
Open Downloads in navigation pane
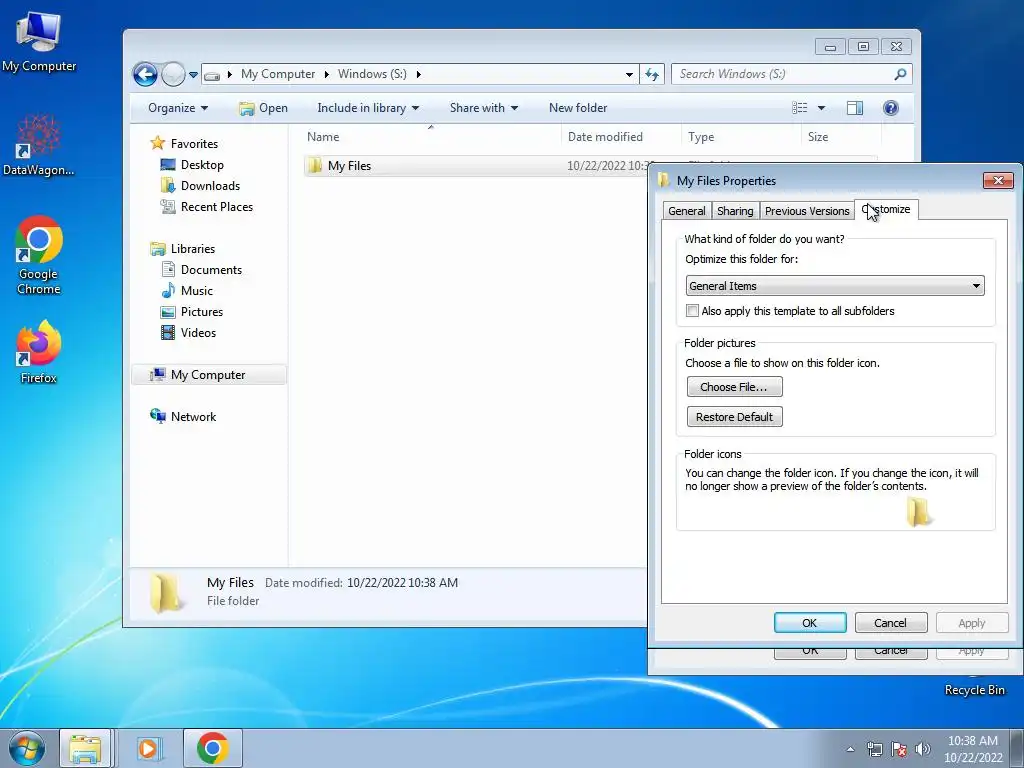pyautogui.click(x=210, y=185)
